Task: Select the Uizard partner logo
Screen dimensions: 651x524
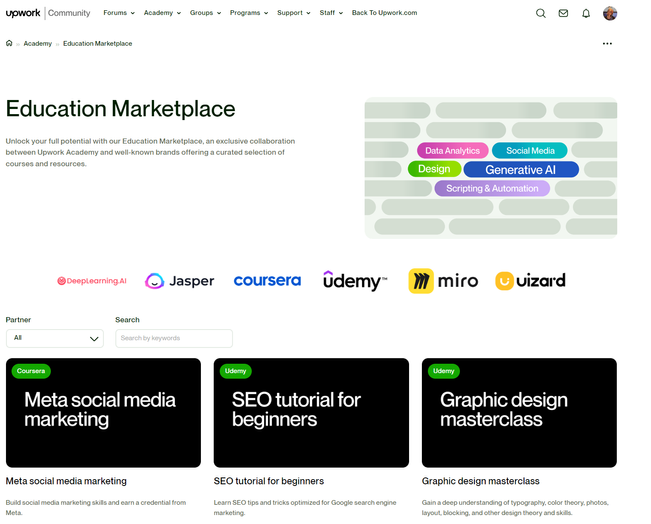Action: 530,281
